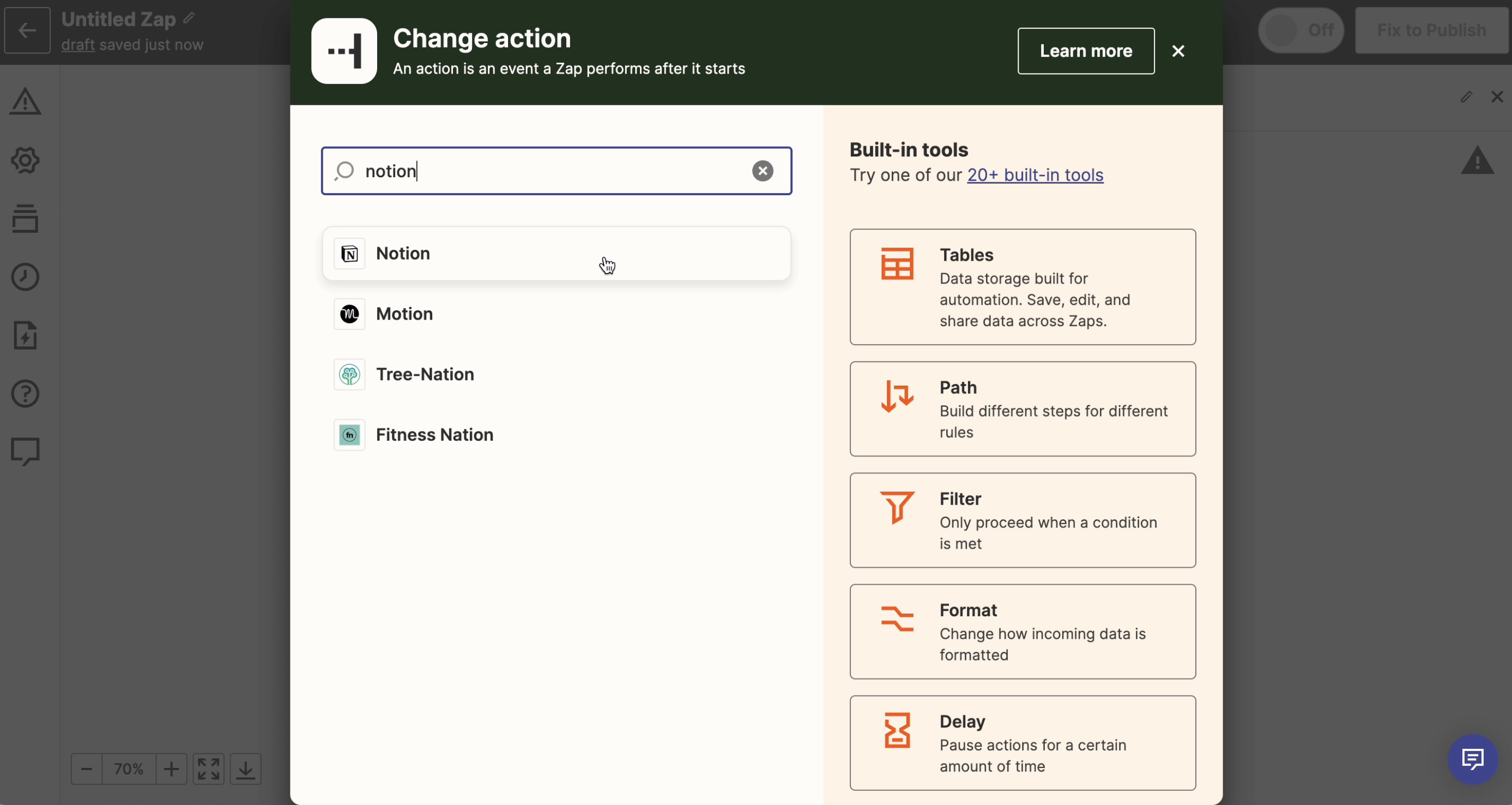Go back with the arrow button

coord(27,30)
